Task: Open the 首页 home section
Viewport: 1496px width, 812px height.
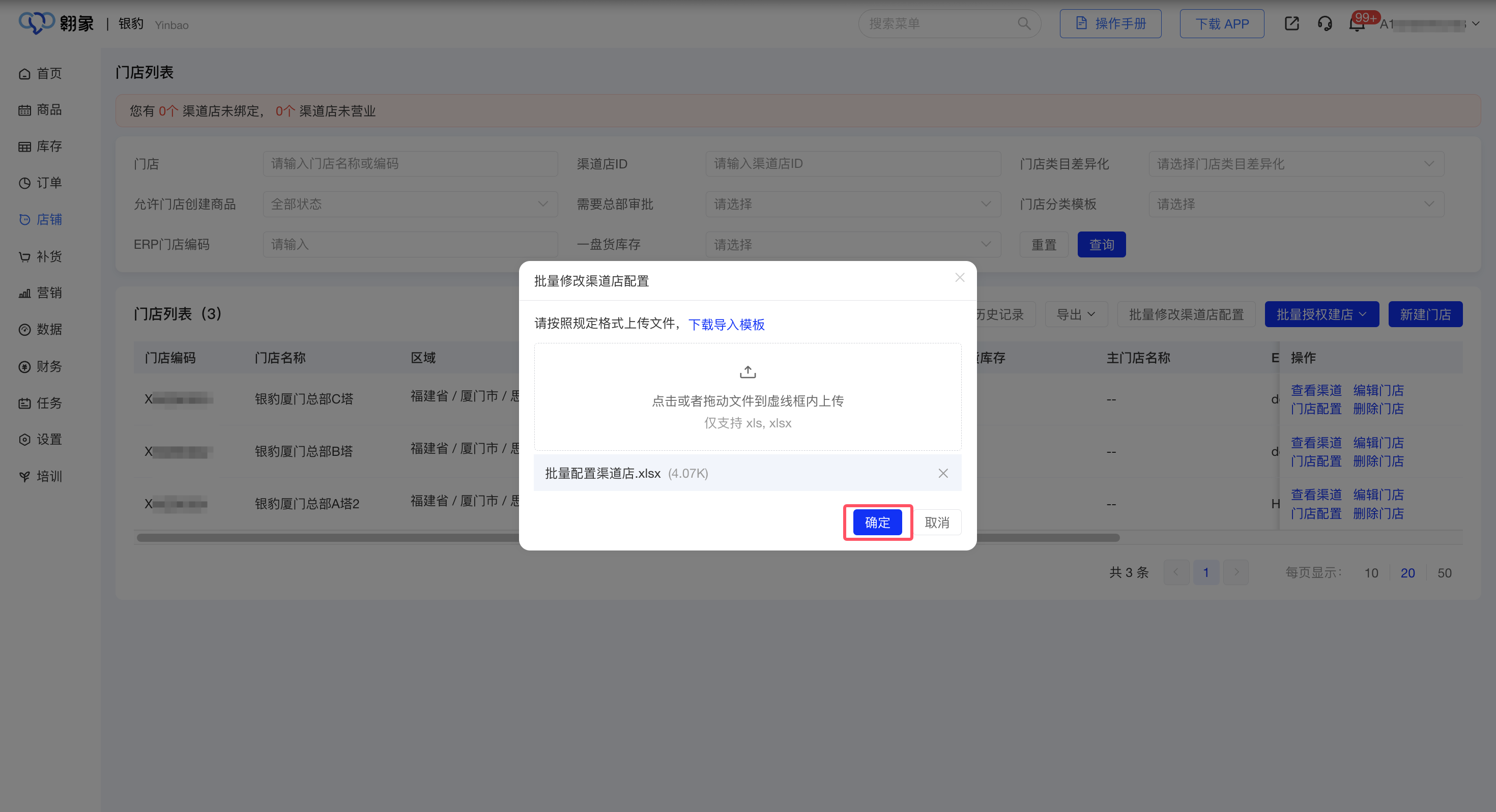Action: tap(49, 73)
